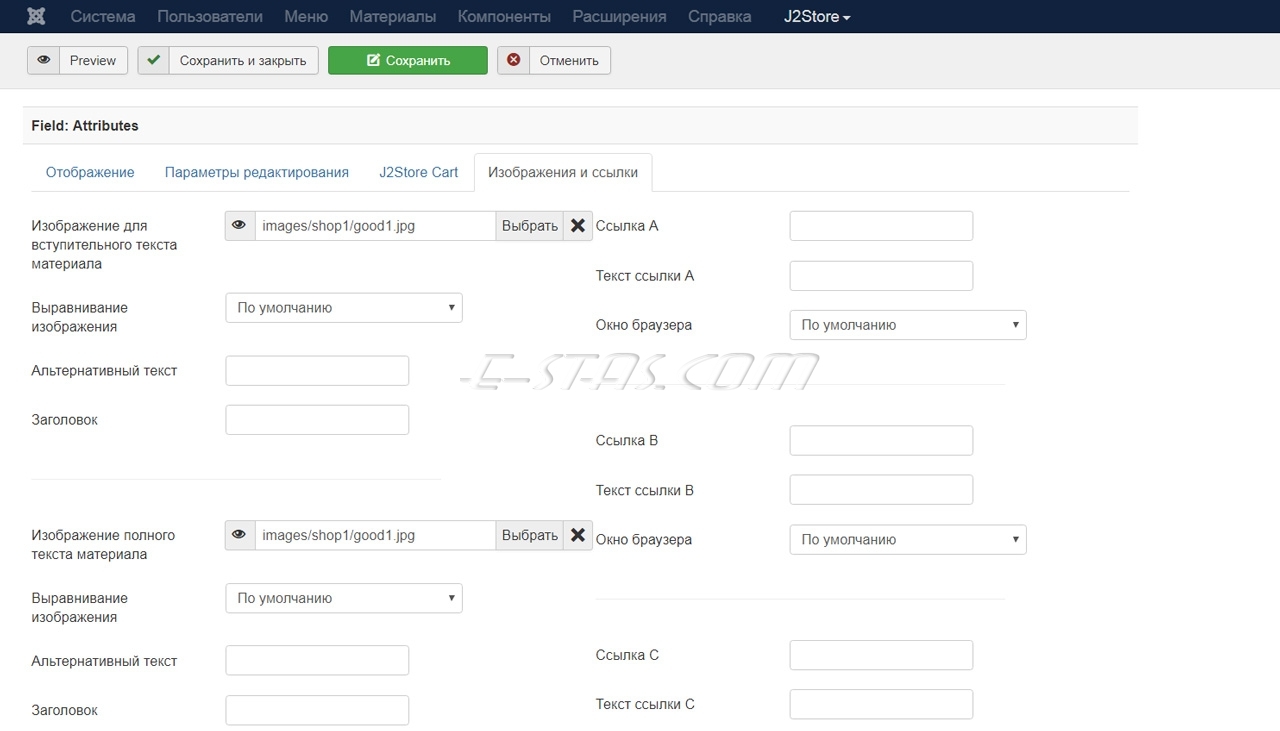Open the Меню menu
Image resolution: width=1280 pixels, height=731 pixels.
click(x=306, y=16)
